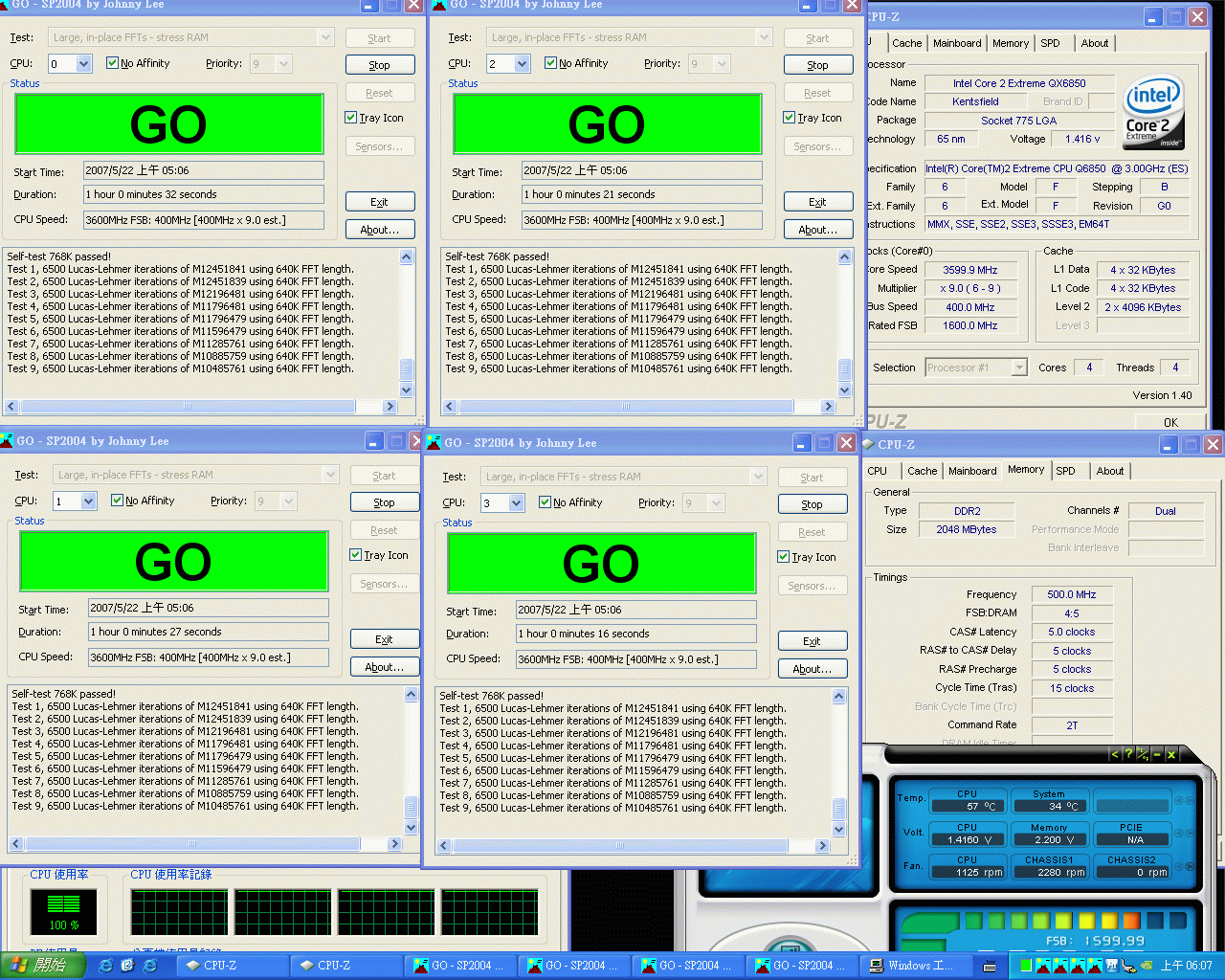Stop the stress test in the CPU 3 window

[x=813, y=504]
